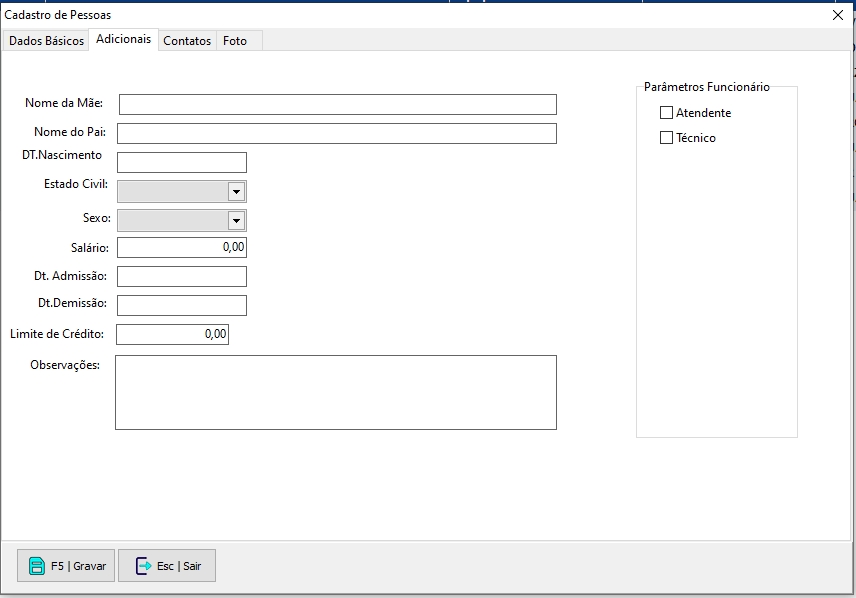Switch to the Dados Básicos tab
Viewport: 856px width, 598px height.
pyautogui.click(x=46, y=41)
